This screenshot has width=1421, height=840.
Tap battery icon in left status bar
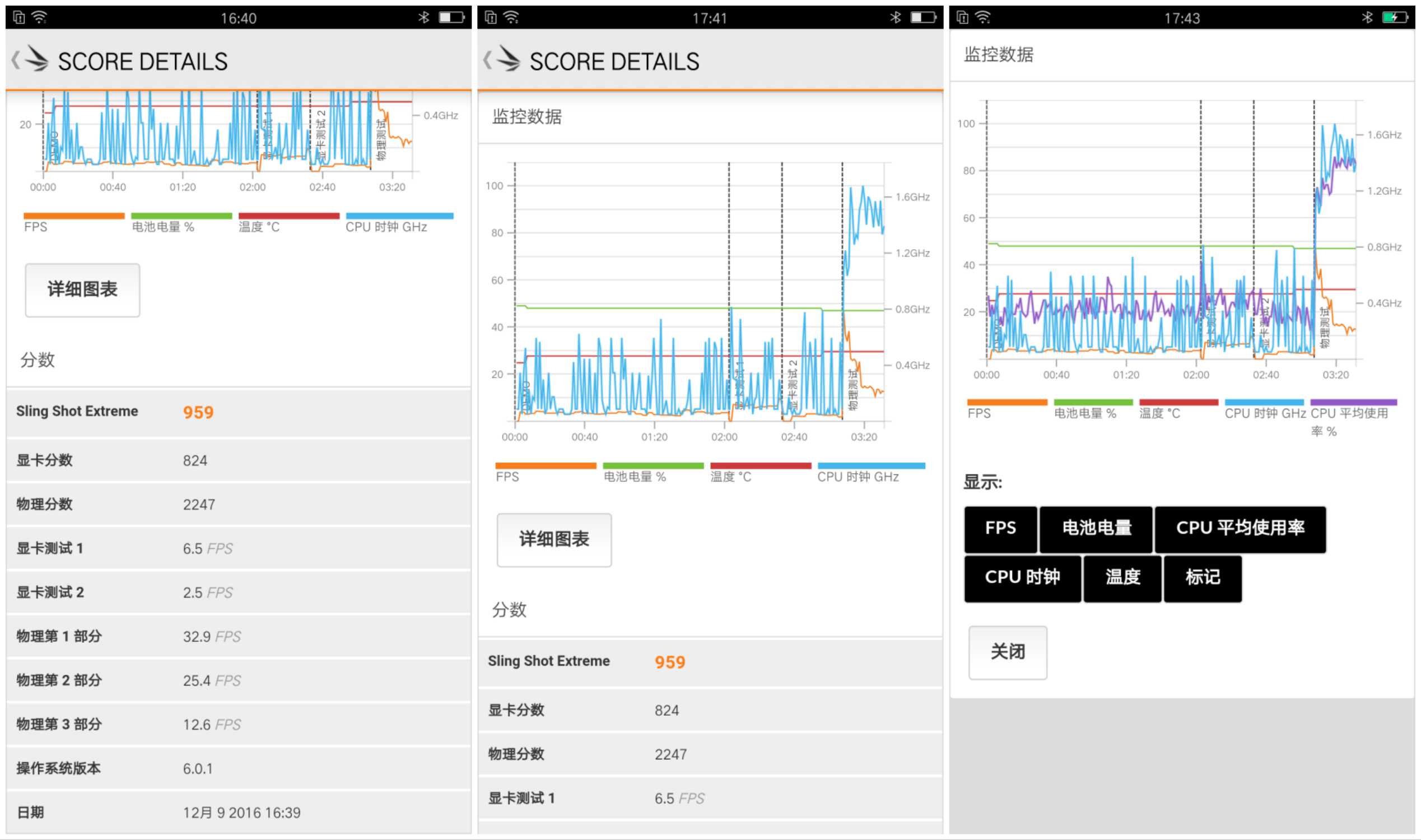(x=451, y=17)
